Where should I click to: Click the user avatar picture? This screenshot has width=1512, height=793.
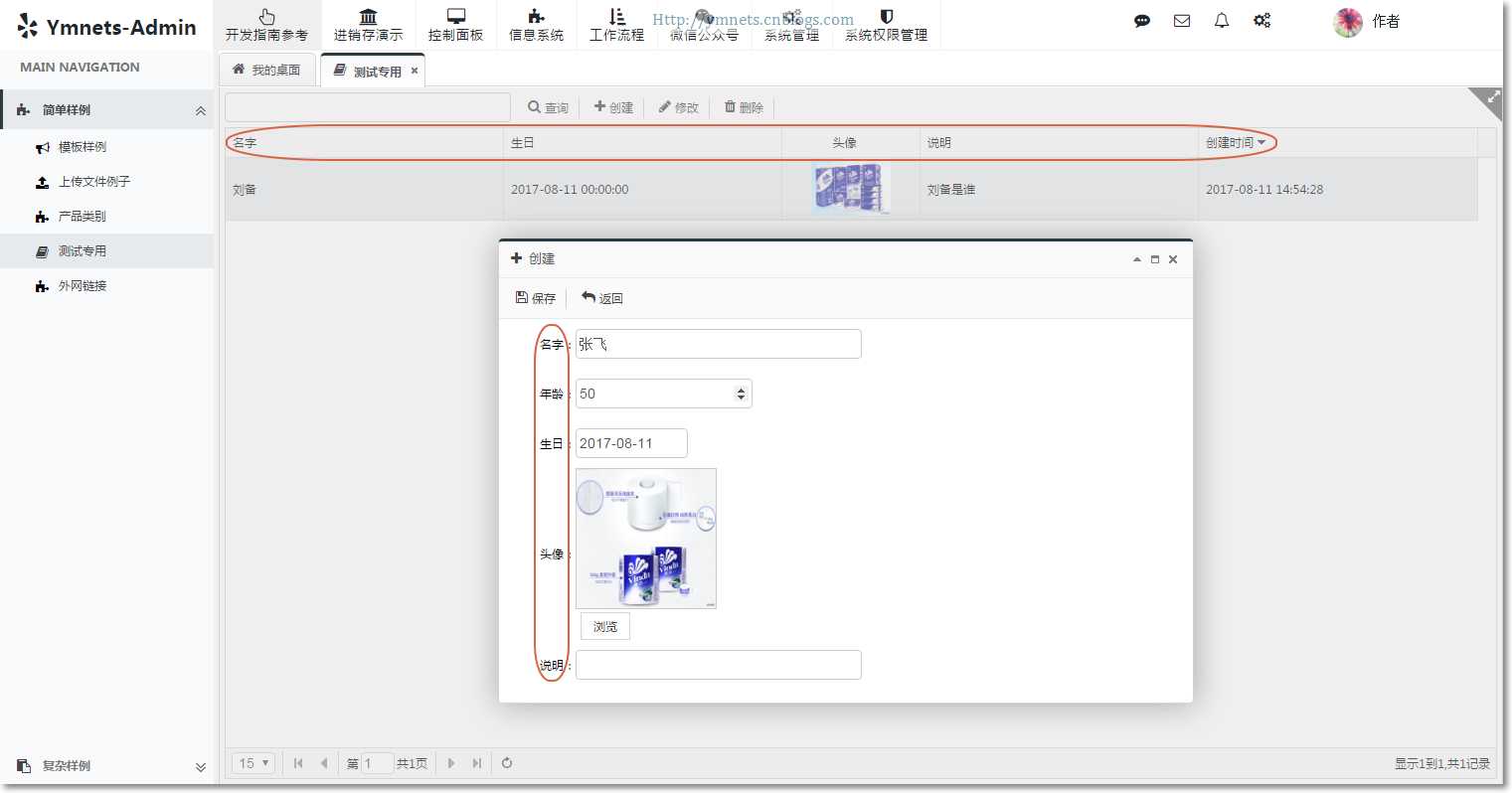click(x=1348, y=22)
